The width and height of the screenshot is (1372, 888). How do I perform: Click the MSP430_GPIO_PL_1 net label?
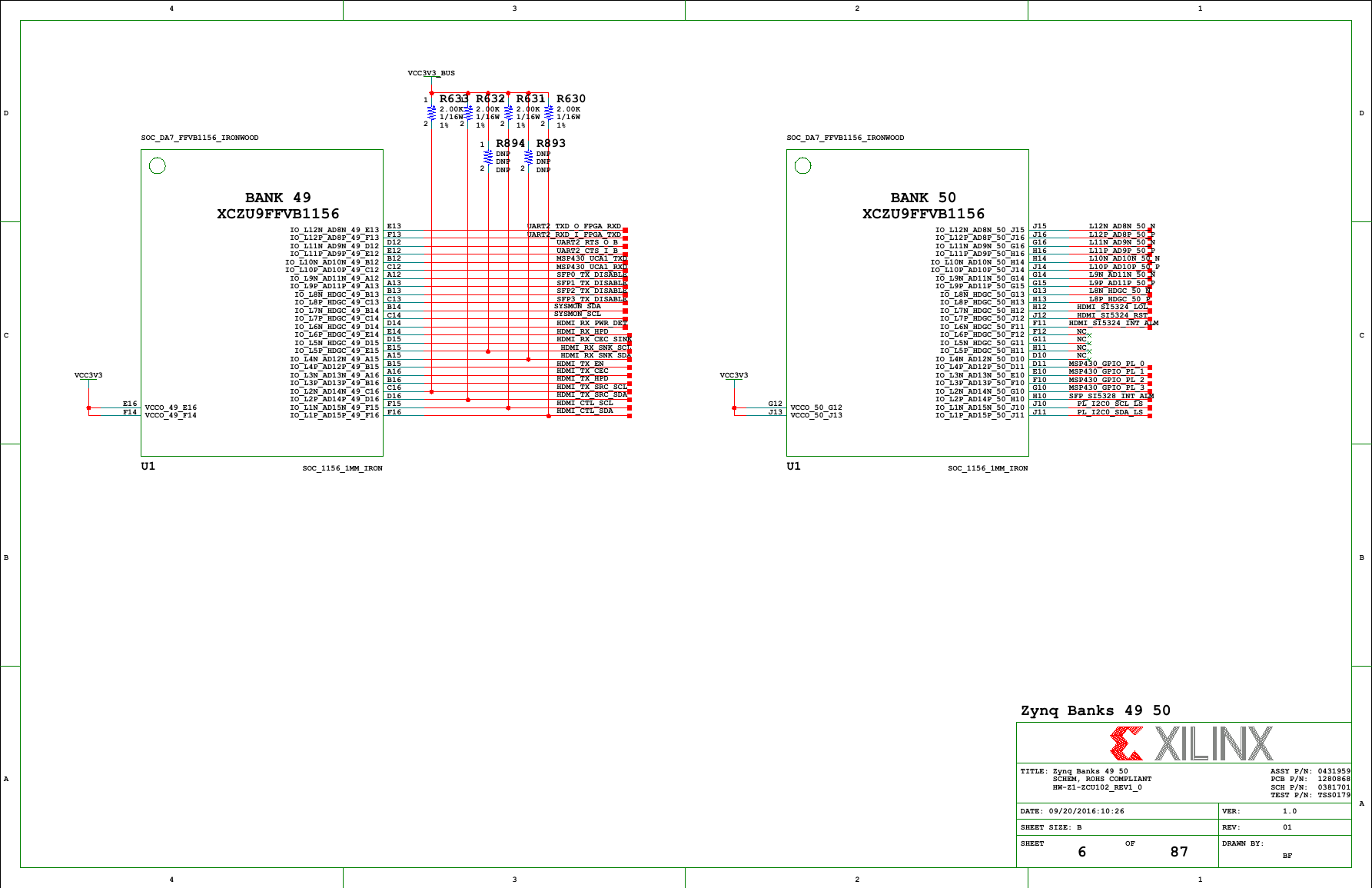(x=1106, y=371)
